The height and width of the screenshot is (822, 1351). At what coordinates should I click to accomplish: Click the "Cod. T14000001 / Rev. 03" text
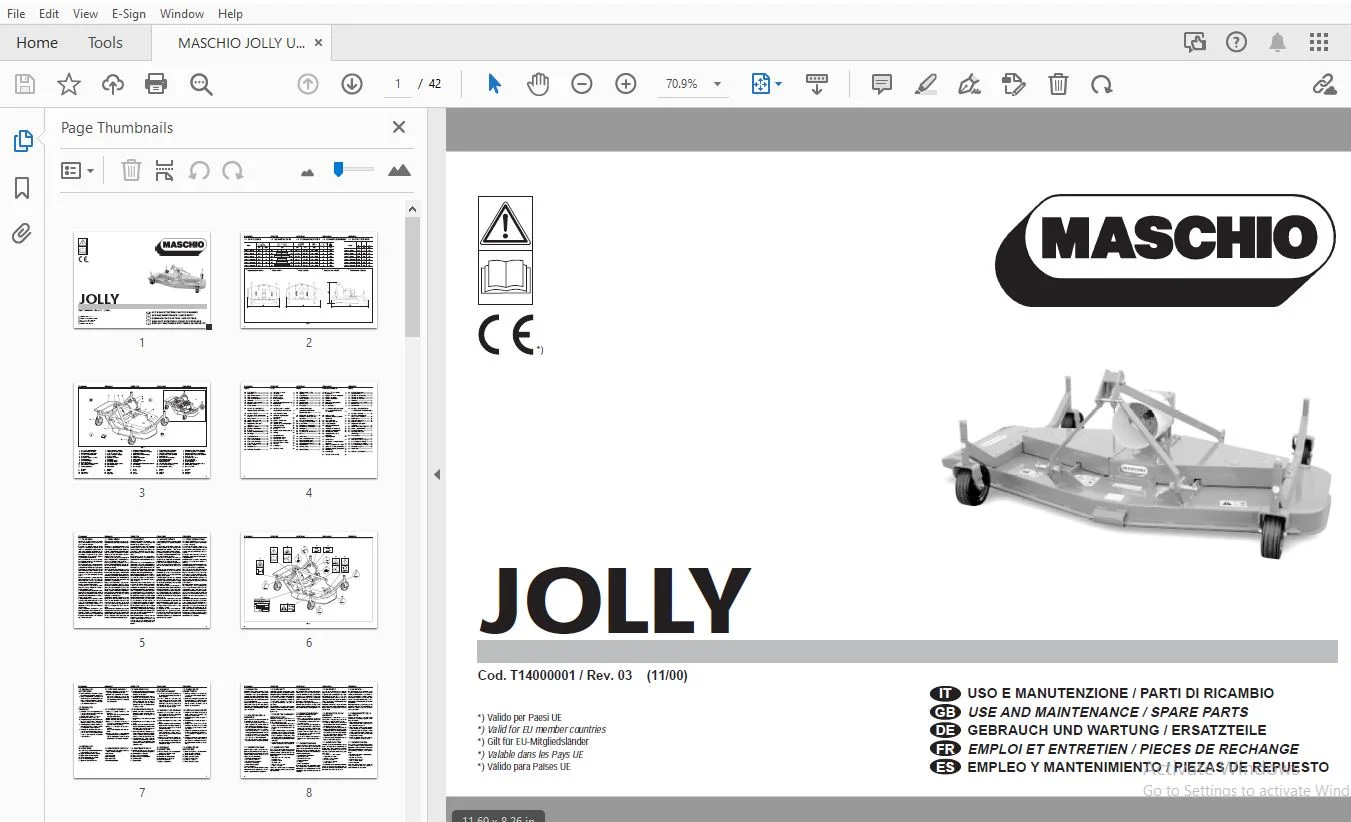[x=555, y=675]
